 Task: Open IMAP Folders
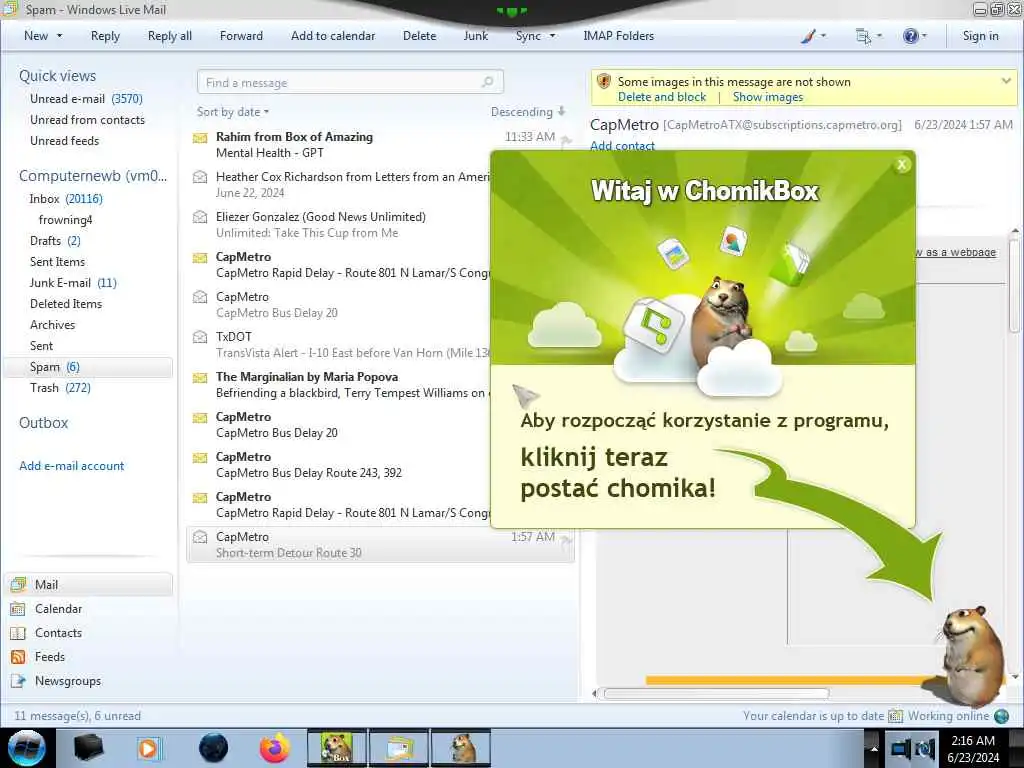pyautogui.click(x=618, y=36)
